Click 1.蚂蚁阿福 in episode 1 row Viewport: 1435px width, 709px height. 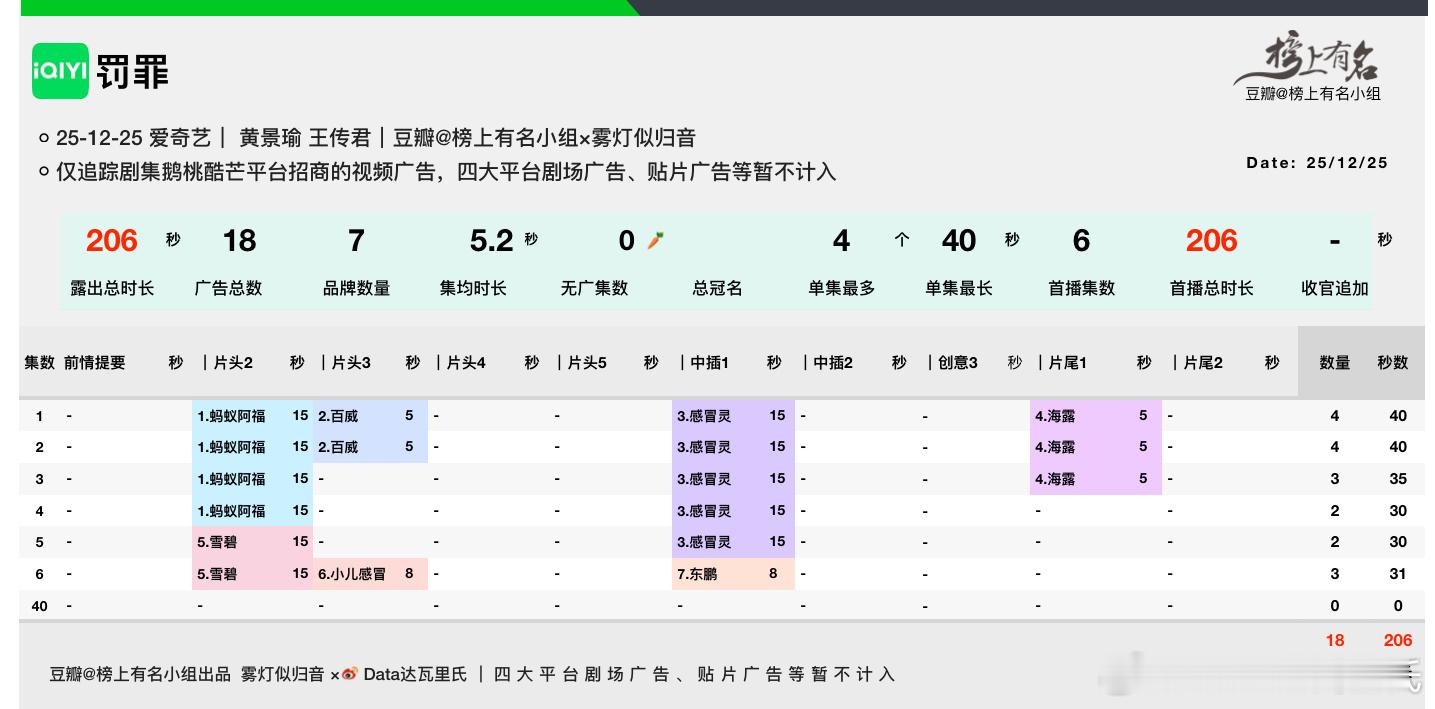click(x=231, y=416)
